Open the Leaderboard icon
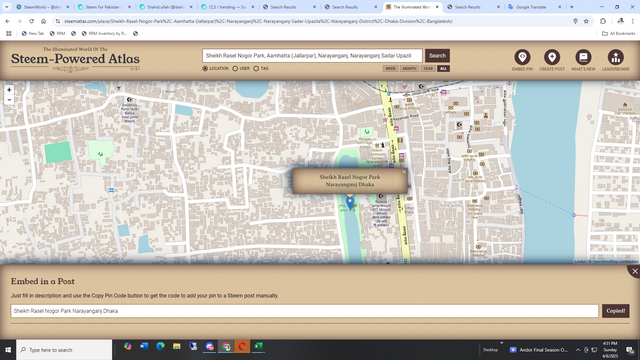Screen dimensions: 640x360 pyautogui.click(x=616, y=60)
